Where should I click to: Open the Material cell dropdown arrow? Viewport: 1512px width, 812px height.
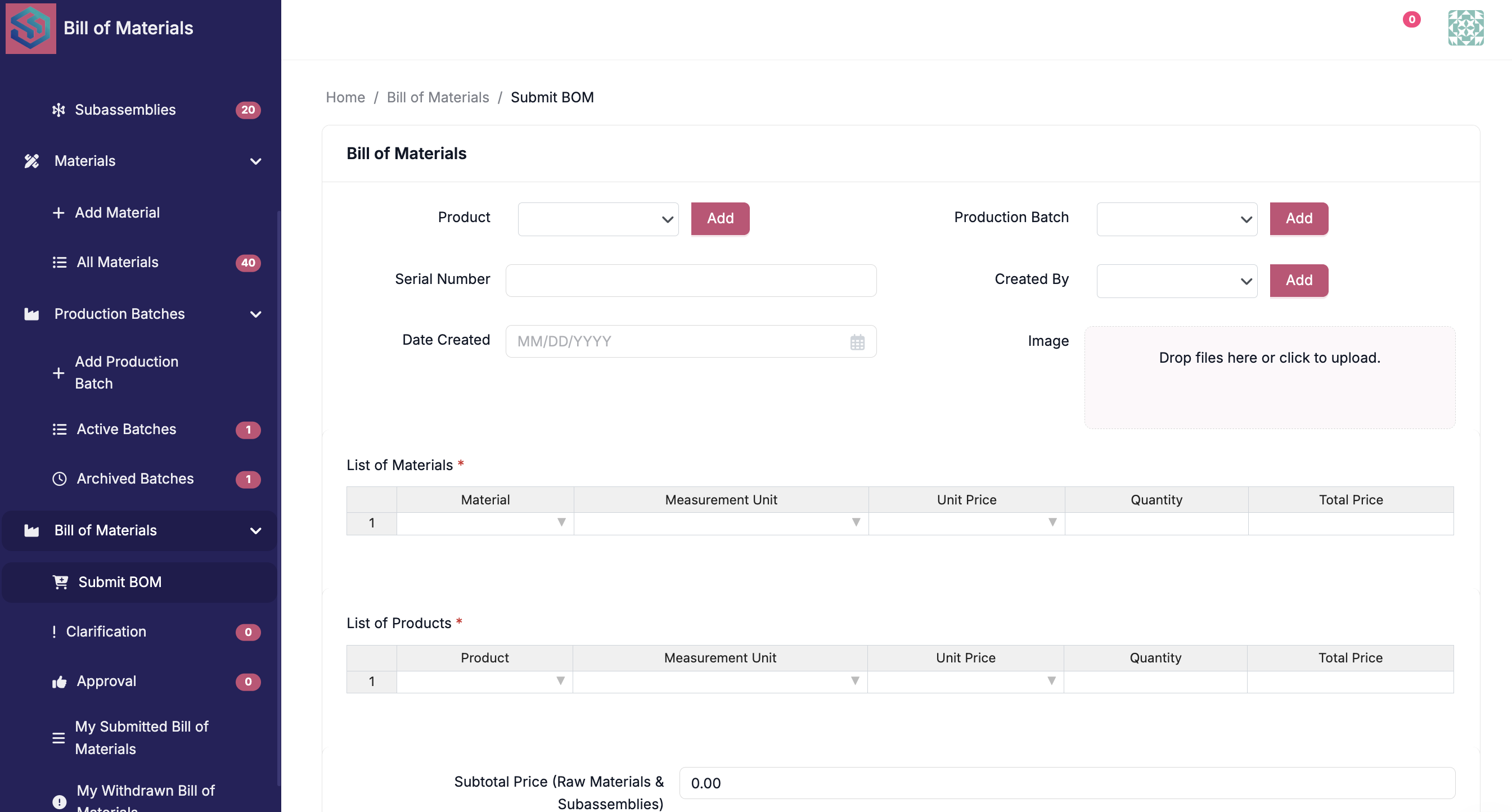(x=561, y=523)
